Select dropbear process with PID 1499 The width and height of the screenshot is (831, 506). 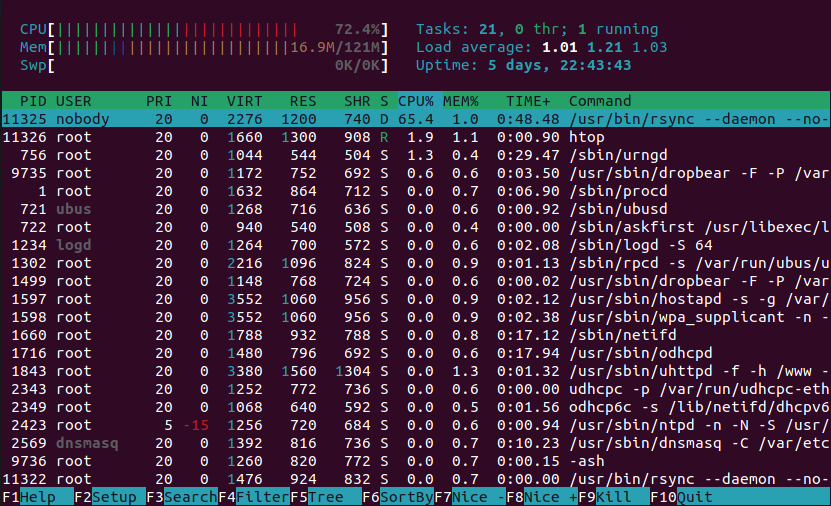(x=416, y=281)
